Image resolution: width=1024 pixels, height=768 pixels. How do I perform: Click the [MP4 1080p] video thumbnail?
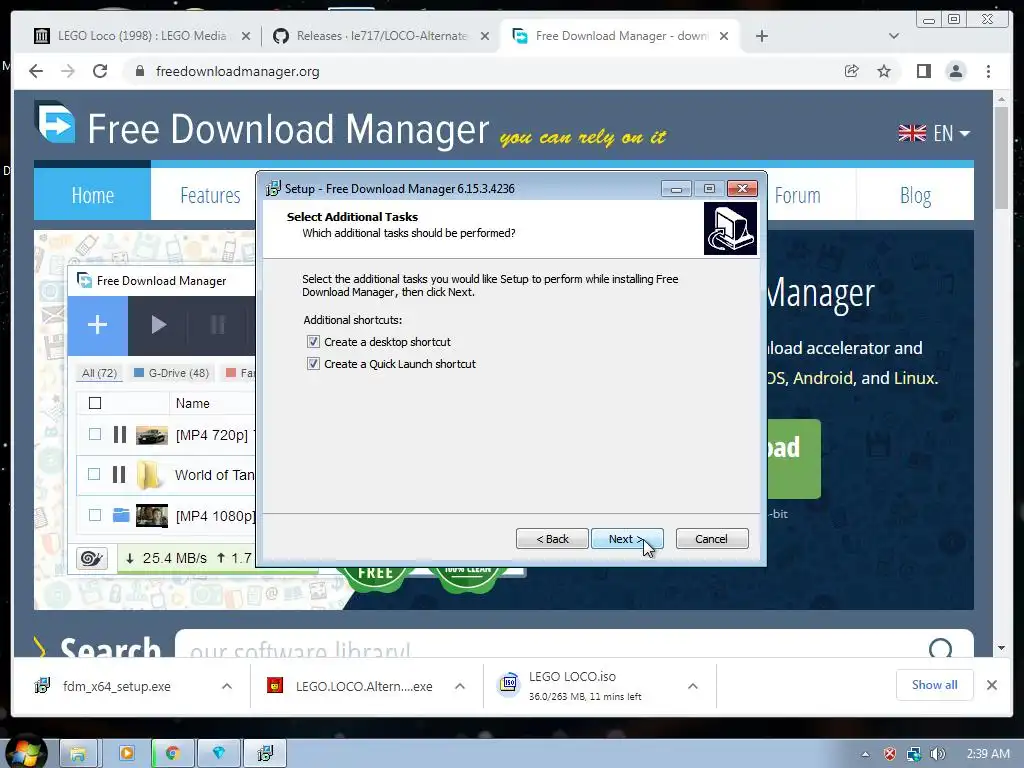tap(152, 515)
